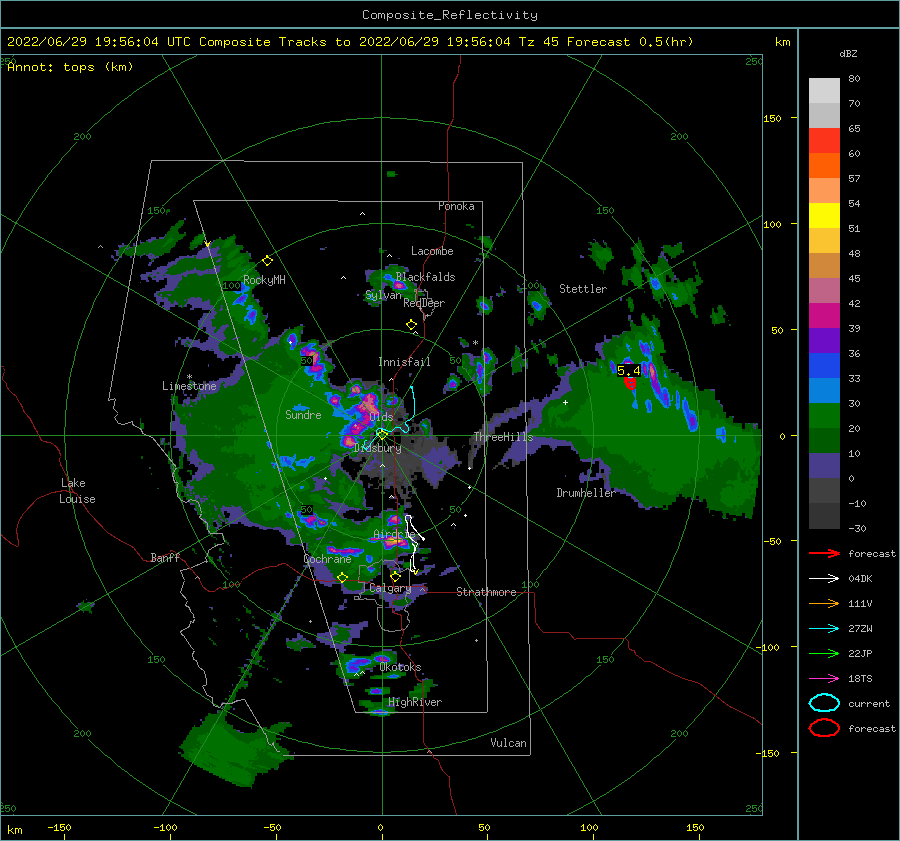Click the Calgary city label
The height and width of the screenshot is (841, 900).
[390, 588]
